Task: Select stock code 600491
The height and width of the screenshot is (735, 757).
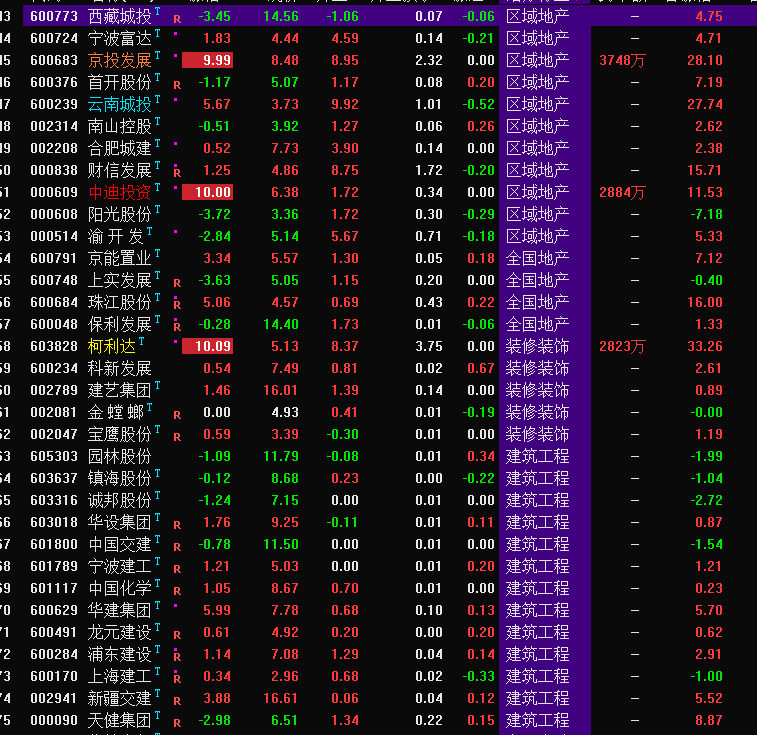Action: [x=54, y=632]
